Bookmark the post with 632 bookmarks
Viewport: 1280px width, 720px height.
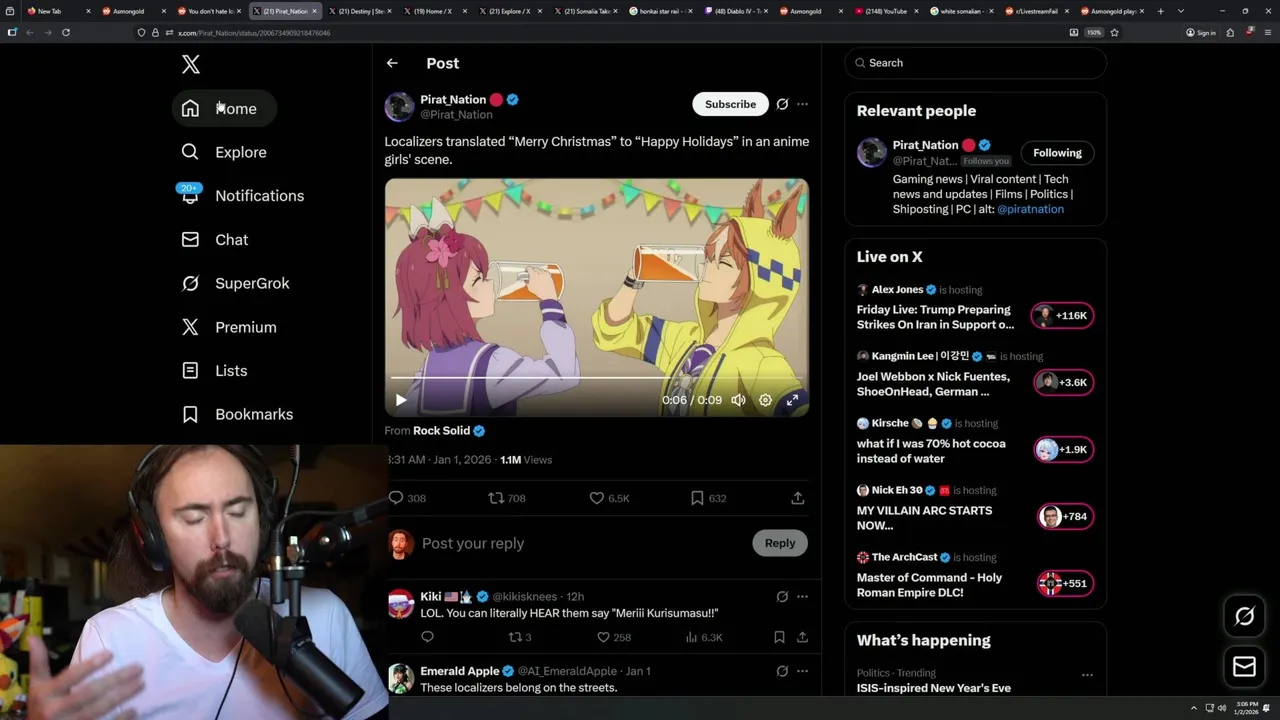(x=707, y=498)
